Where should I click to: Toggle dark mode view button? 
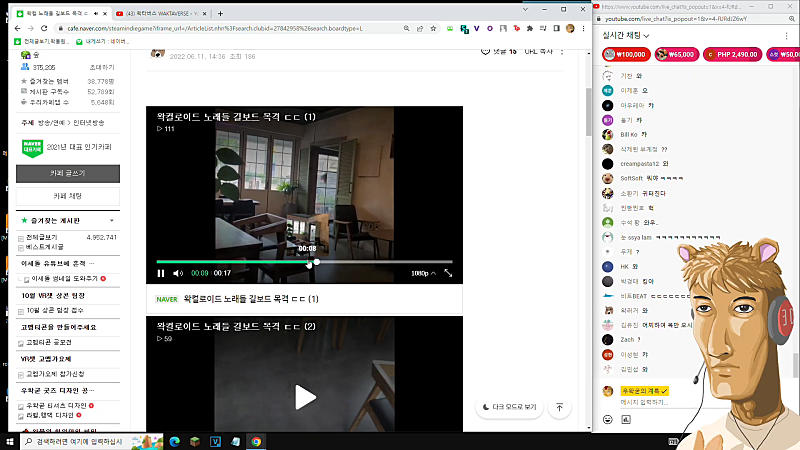(509, 407)
